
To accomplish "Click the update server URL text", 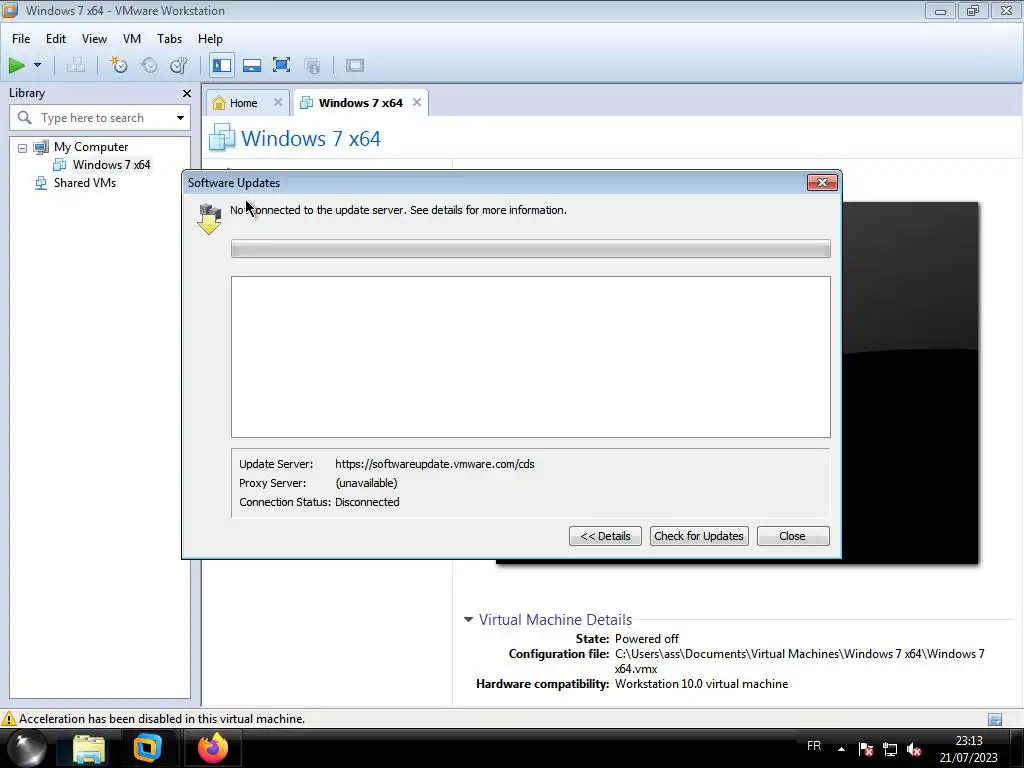I will [x=435, y=464].
